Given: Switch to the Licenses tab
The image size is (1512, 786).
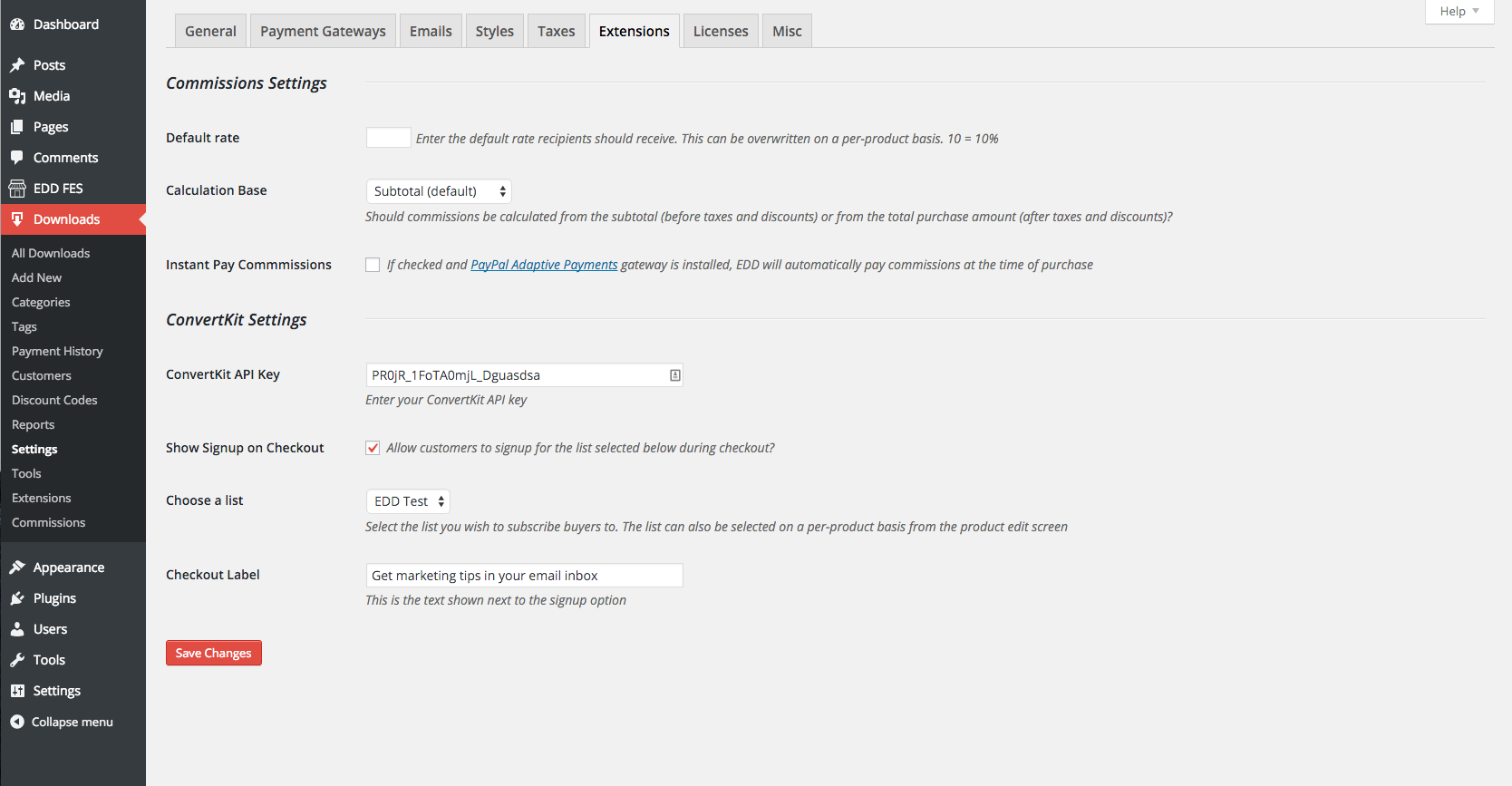Looking at the screenshot, I should pyautogui.click(x=721, y=31).
